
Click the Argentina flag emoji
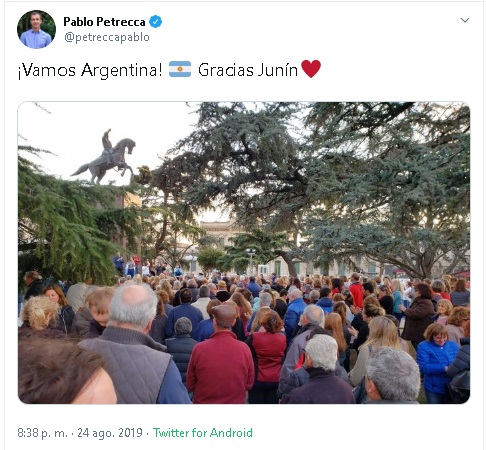180,69
